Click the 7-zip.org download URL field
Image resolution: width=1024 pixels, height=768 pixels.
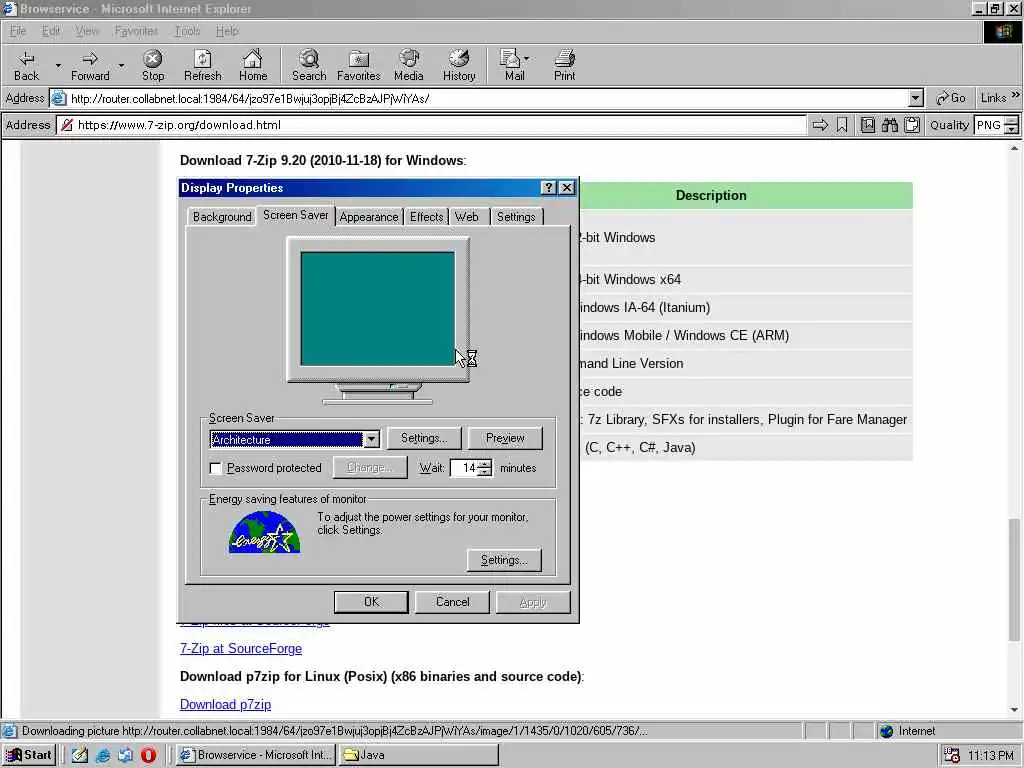pos(431,125)
